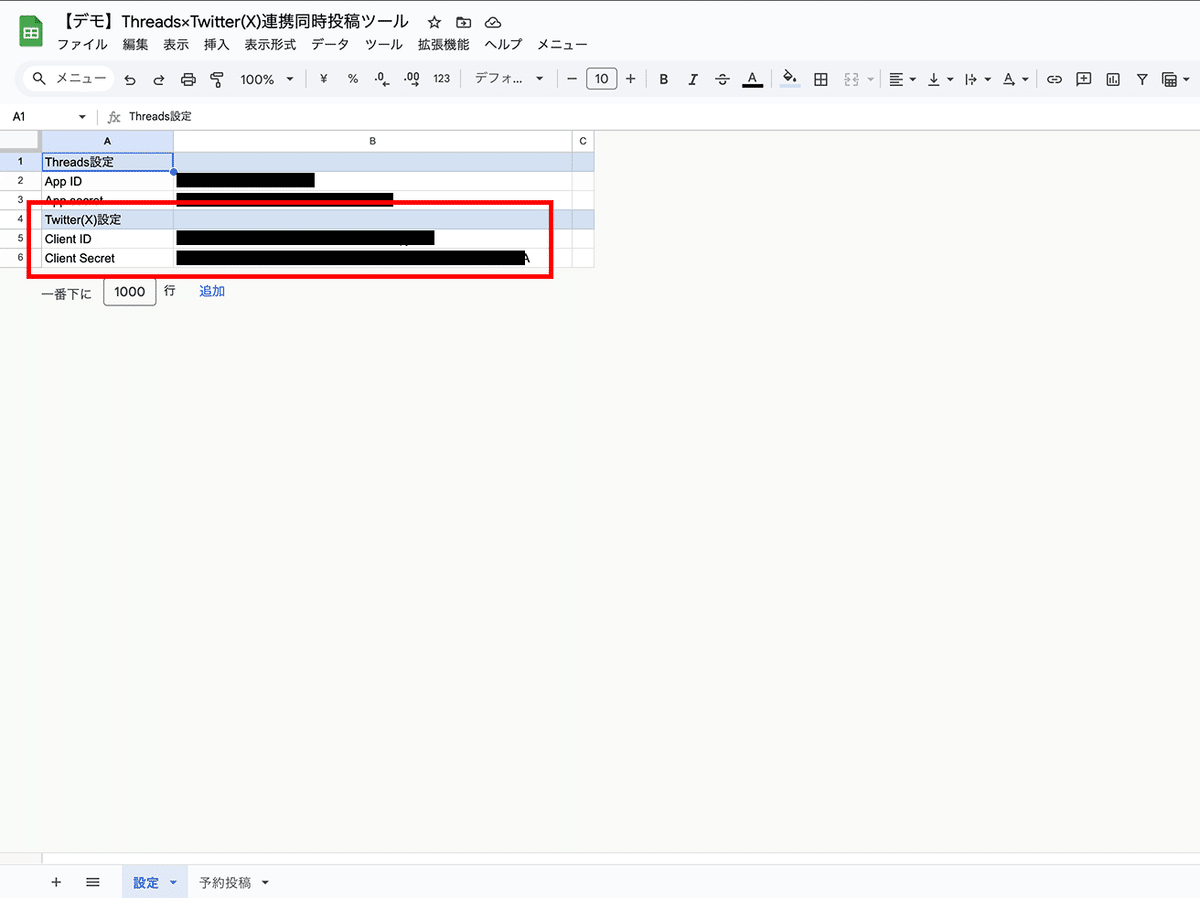Star the document title
Viewport: 1200px width, 898px height.
click(434, 22)
